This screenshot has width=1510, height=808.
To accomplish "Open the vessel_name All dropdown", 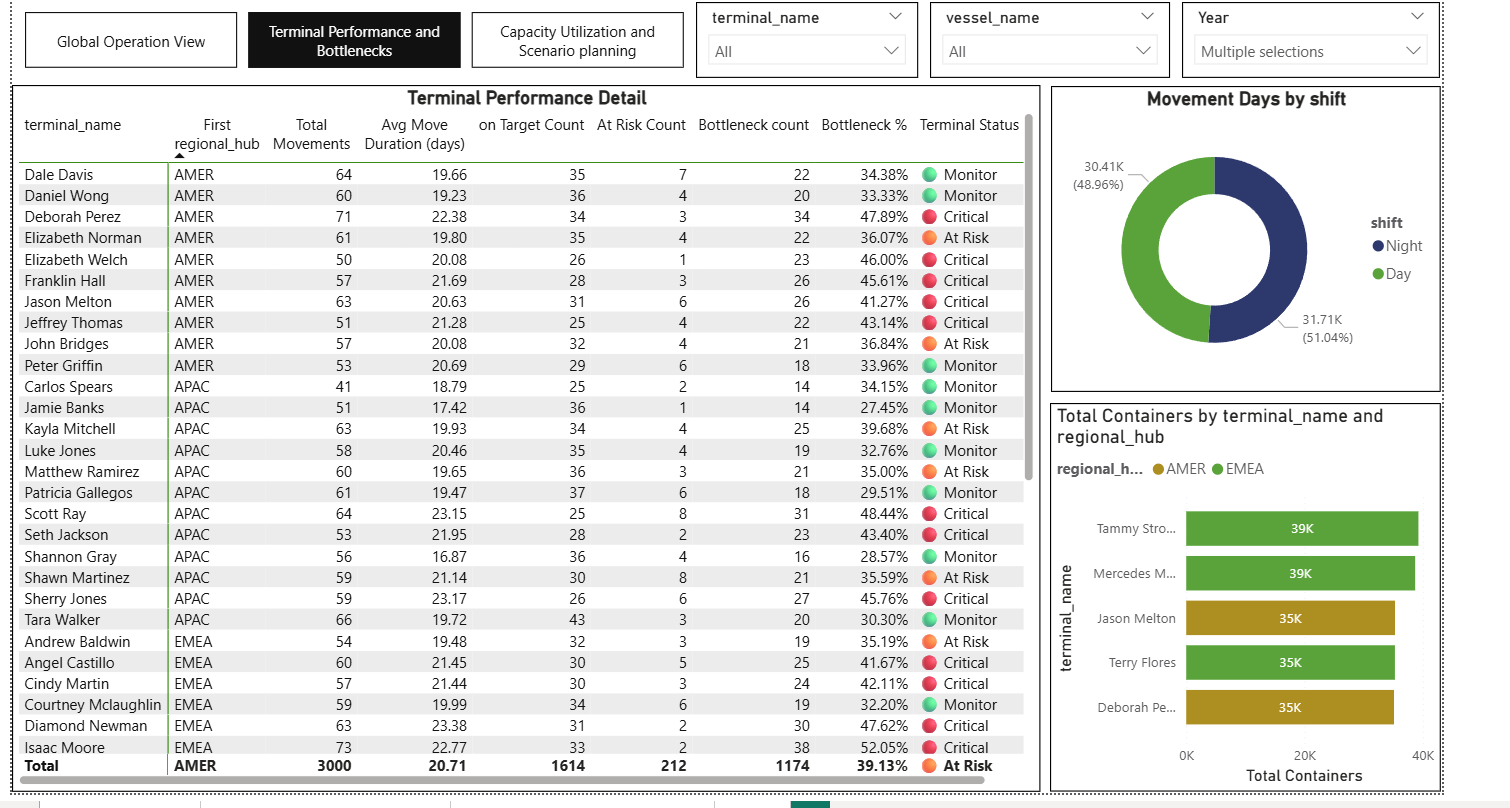I will click(x=1050, y=51).
